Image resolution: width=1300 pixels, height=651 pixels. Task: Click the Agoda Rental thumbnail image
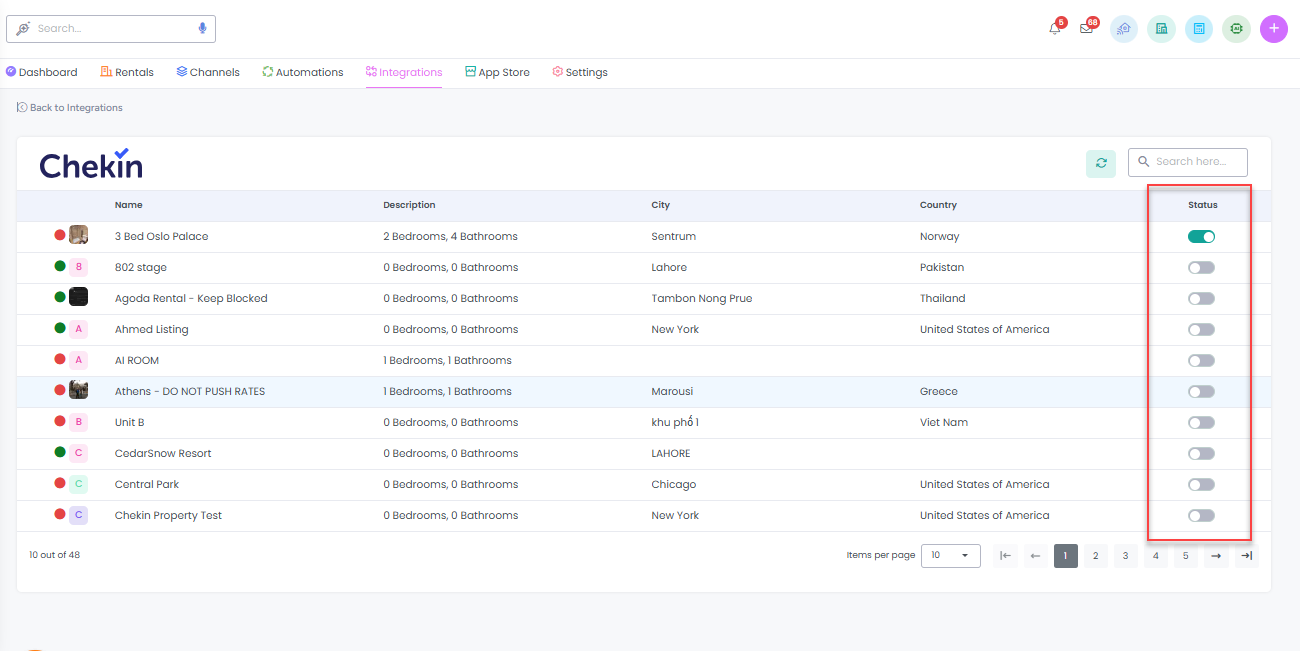click(78, 298)
